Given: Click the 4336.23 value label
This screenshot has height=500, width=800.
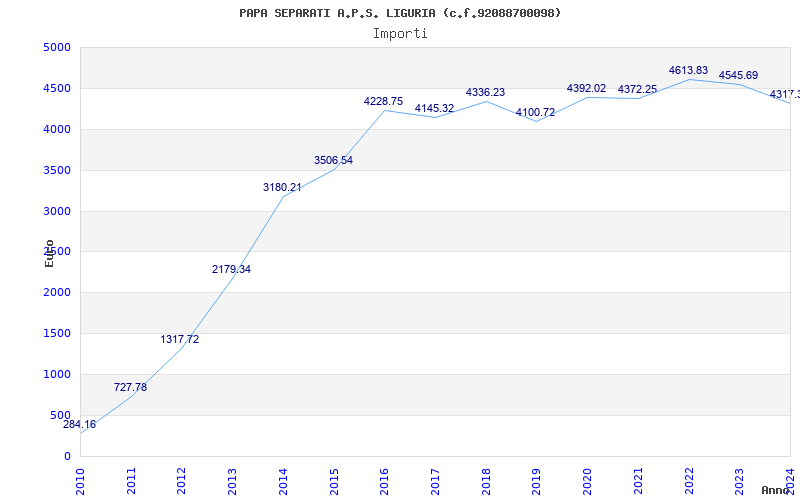Looking at the screenshot, I should pyautogui.click(x=485, y=92).
